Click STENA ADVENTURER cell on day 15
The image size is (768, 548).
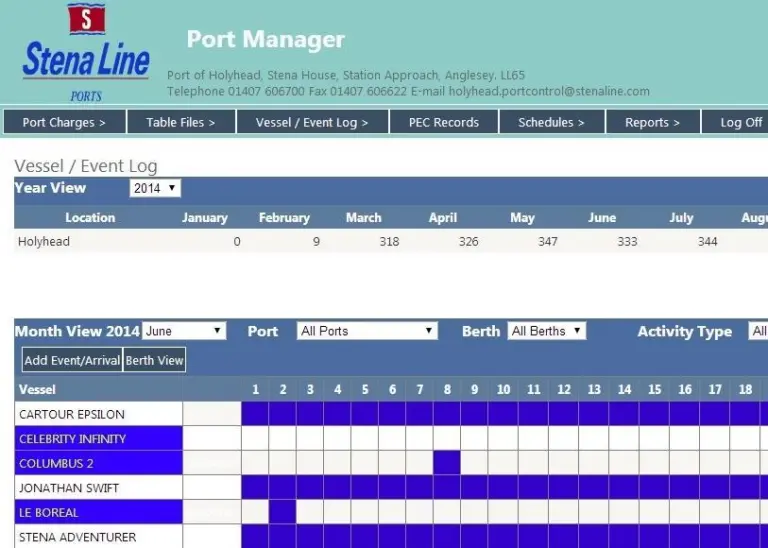(x=654, y=536)
